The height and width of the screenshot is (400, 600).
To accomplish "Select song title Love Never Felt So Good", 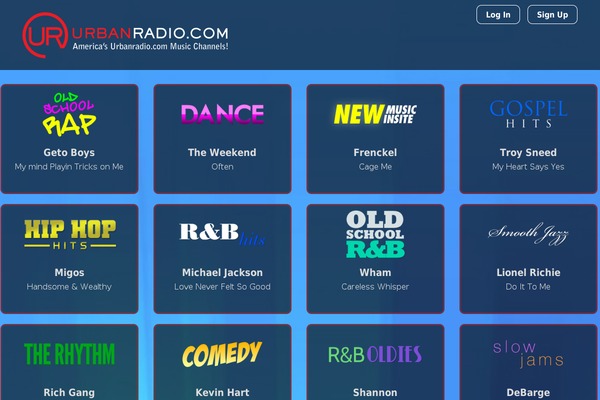I will point(222,287).
